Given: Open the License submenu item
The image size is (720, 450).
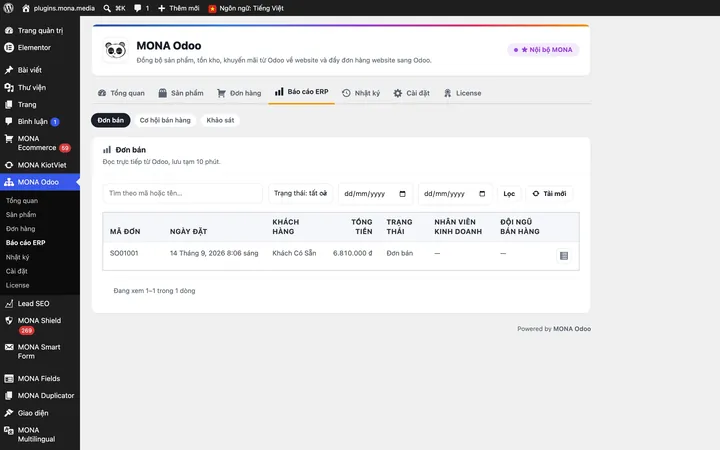Looking at the screenshot, I should pos(17,285).
